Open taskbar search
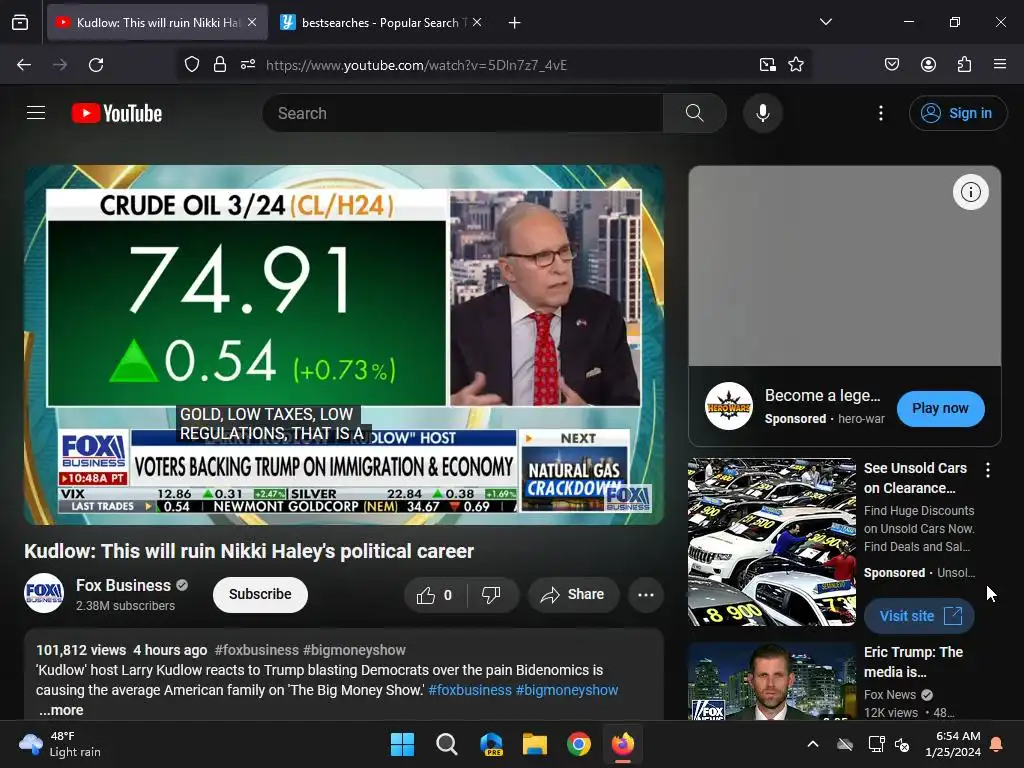Image resolution: width=1024 pixels, height=768 pixels. coord(447,744)
